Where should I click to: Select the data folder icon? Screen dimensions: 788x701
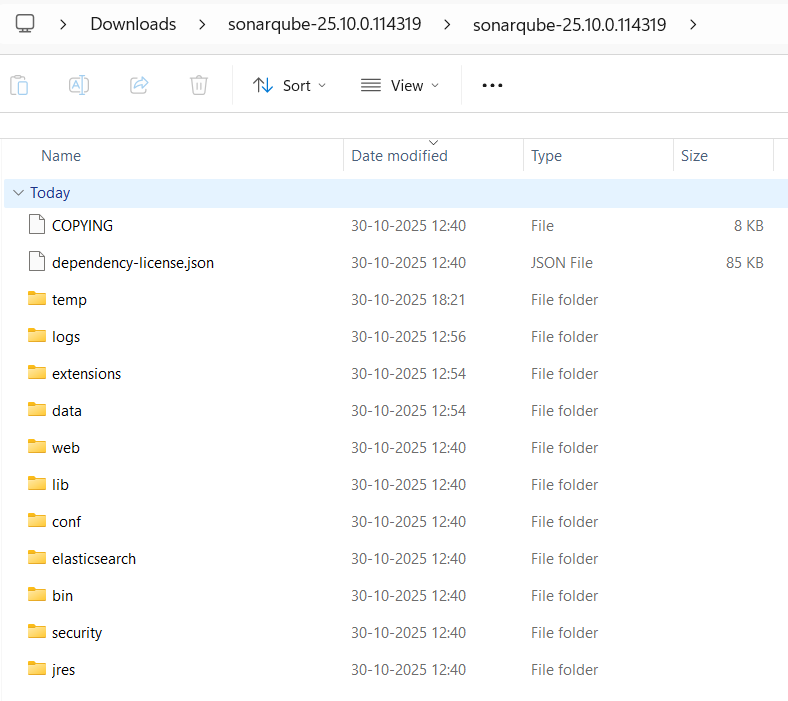coord(37,410)
